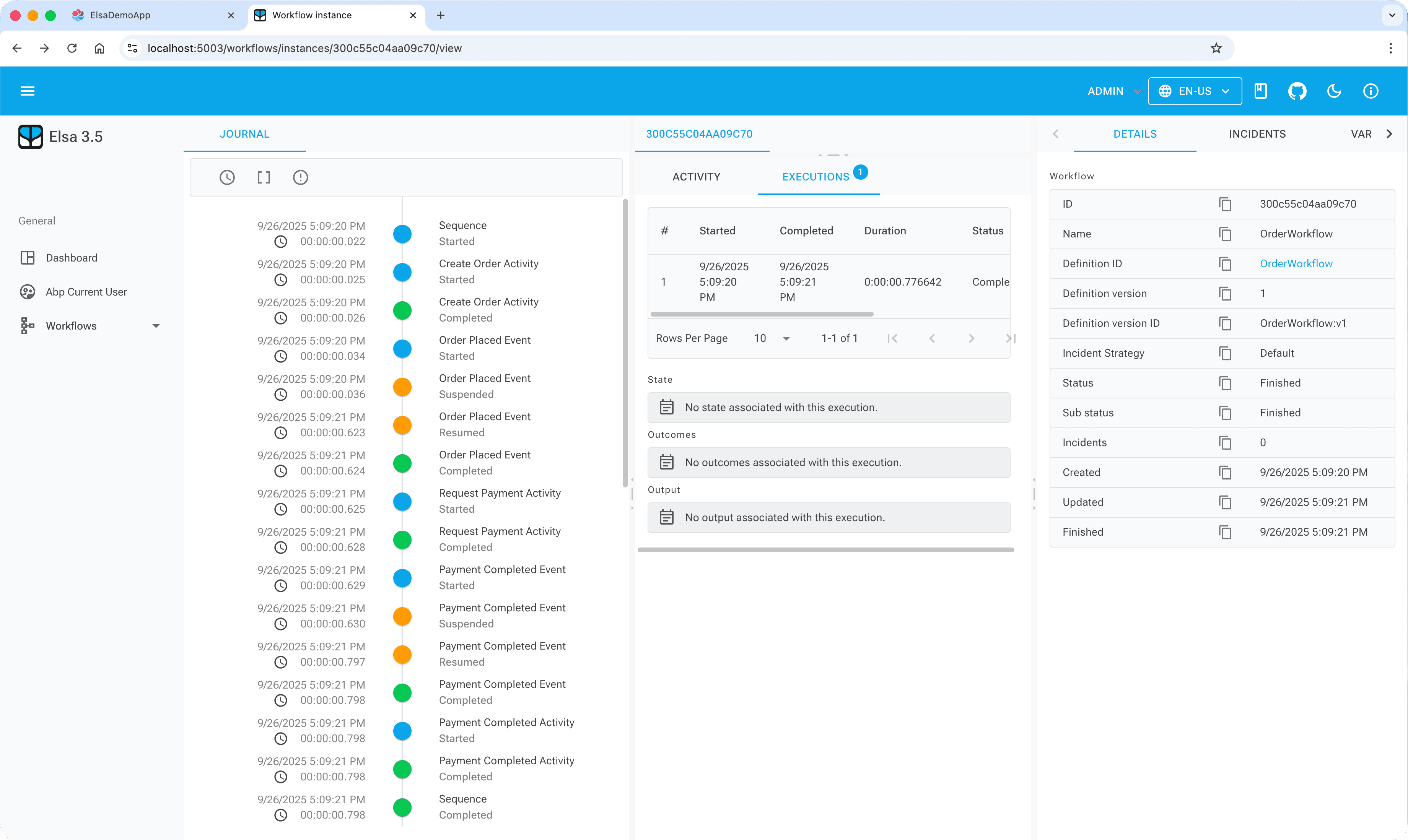Collapse the details side panel with left chevron

(1055, 133)
